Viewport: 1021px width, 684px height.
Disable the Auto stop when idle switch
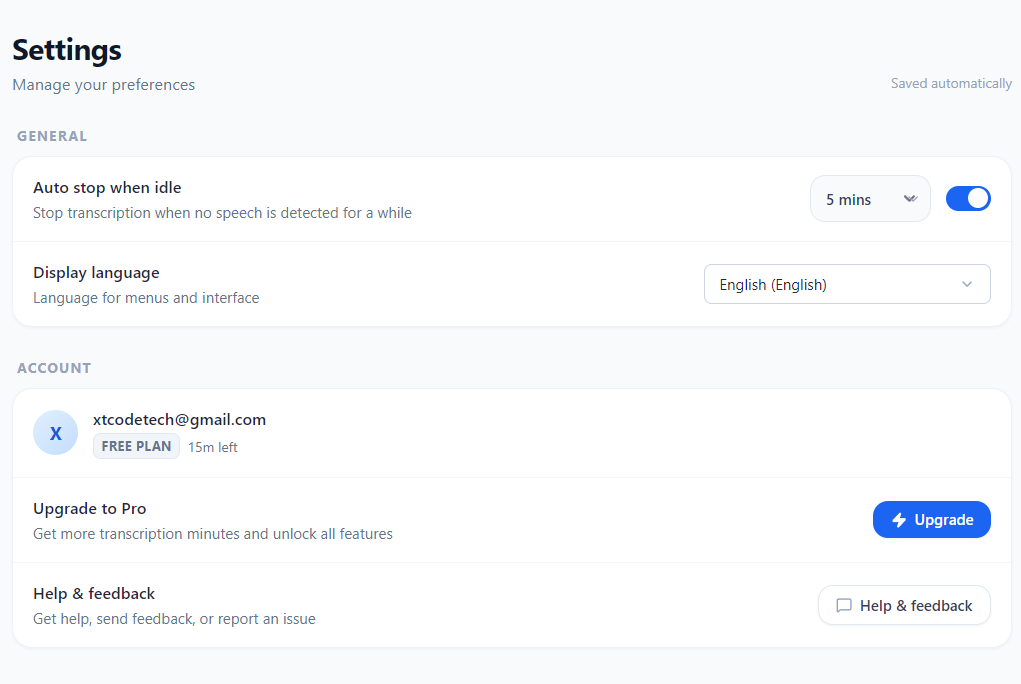[x=968, y=199]
